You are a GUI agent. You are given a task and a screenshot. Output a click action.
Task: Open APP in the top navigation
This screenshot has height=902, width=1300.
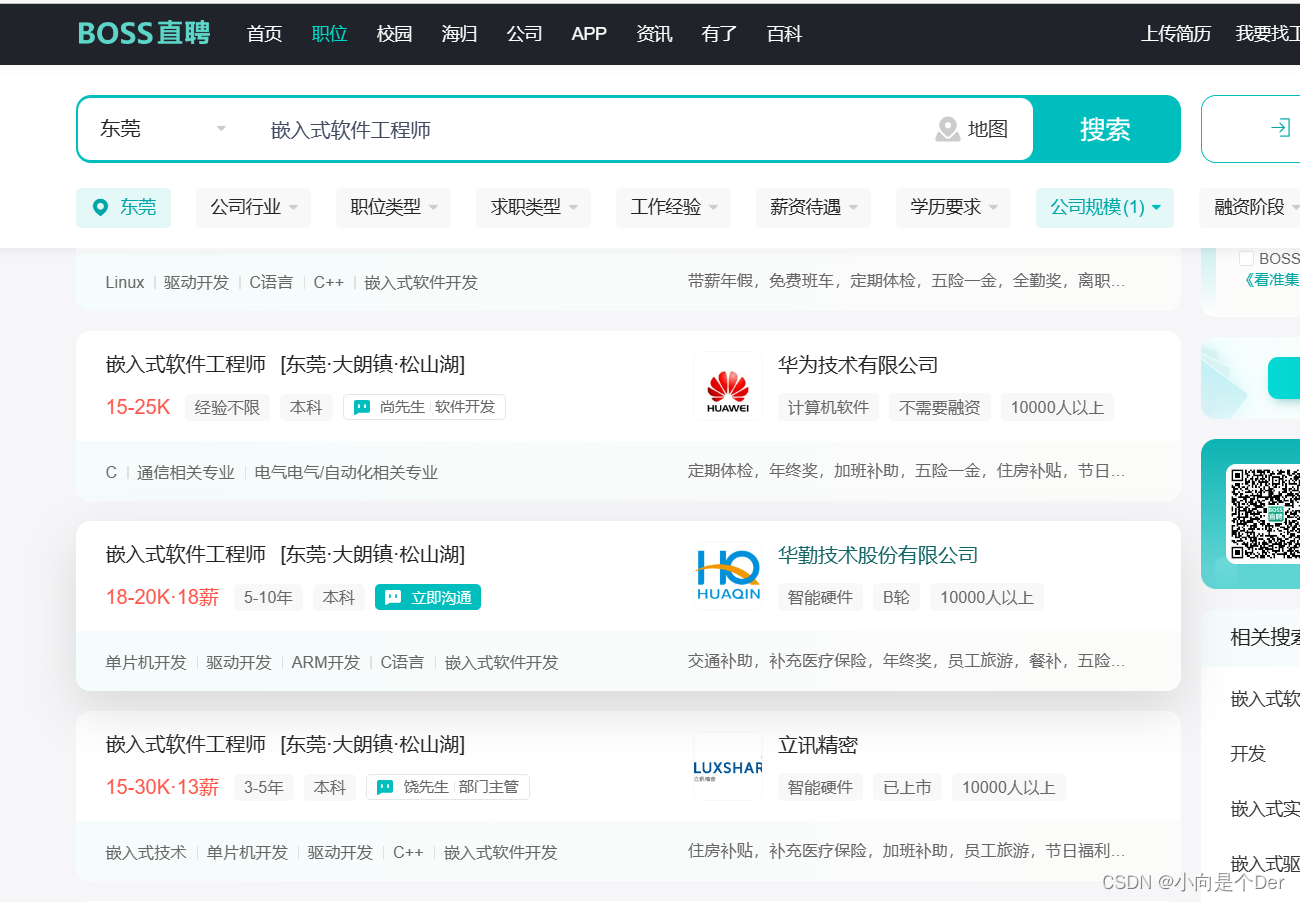[x=589, y=34]
